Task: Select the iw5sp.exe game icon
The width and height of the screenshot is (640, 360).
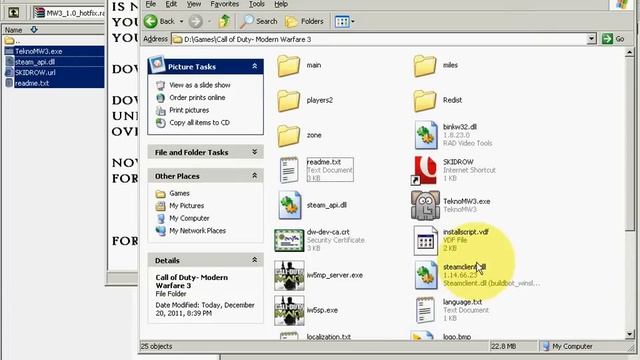Action: click(x=289, y=311)
